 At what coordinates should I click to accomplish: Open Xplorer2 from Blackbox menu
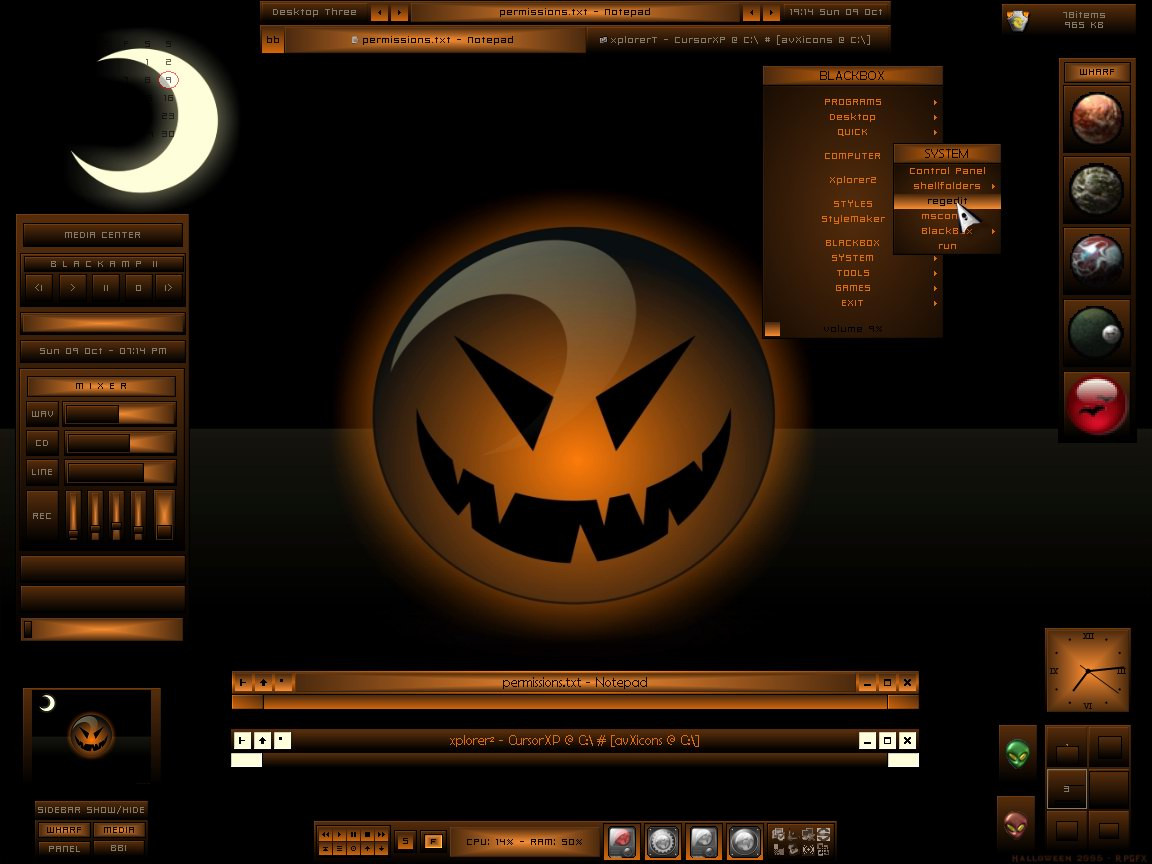tap(852, 180)
